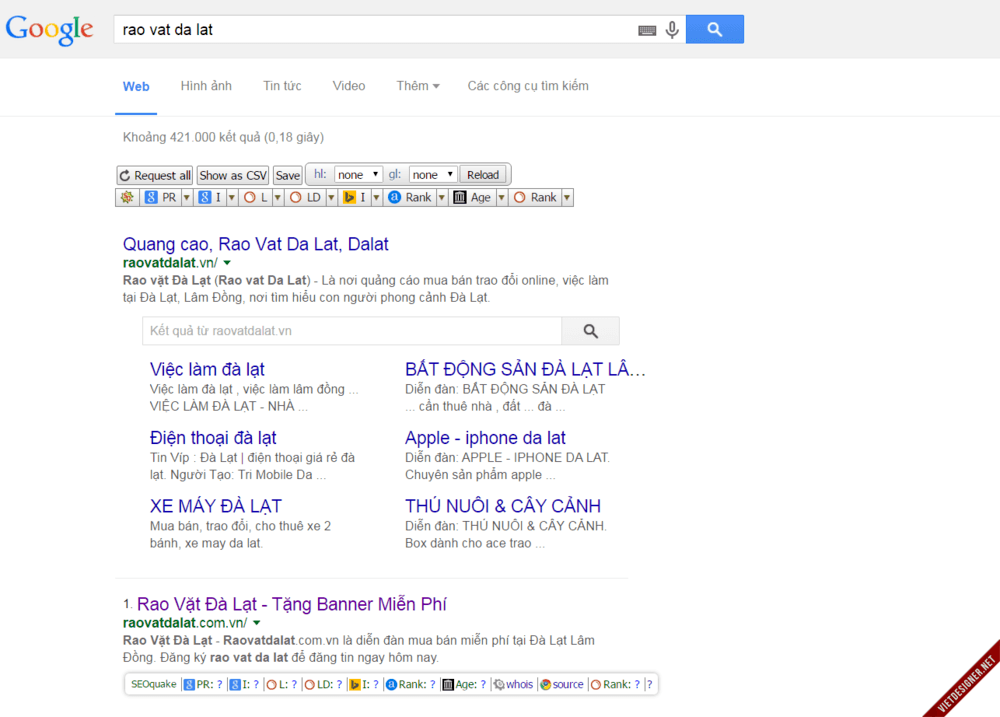Click Bing Index 'I' button in the sort toolbar
Screen dimensions: 1000x717
tap(355, 198)
